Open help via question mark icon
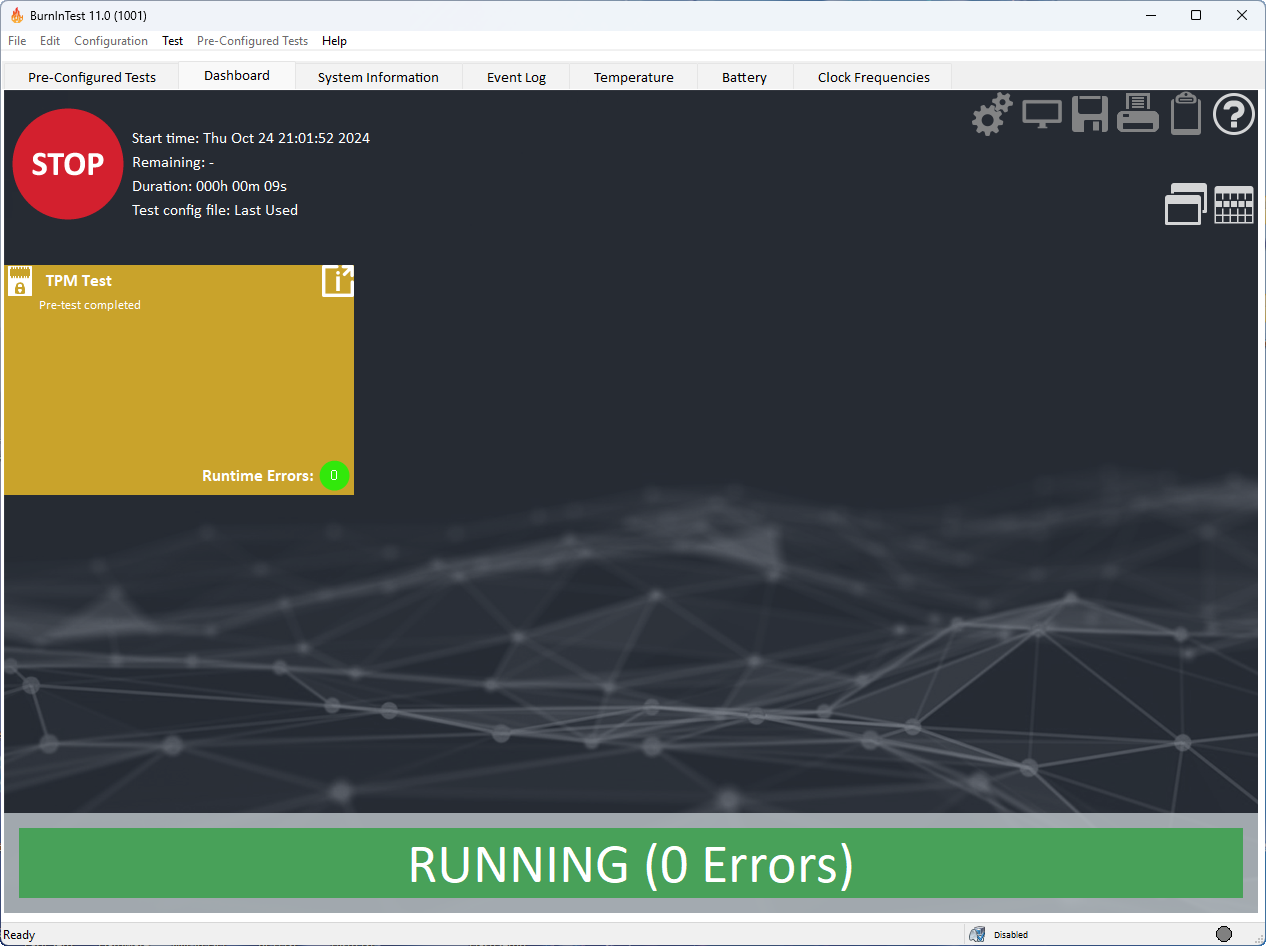Viewport: 1266px width, 946px height. [1234, 114]
